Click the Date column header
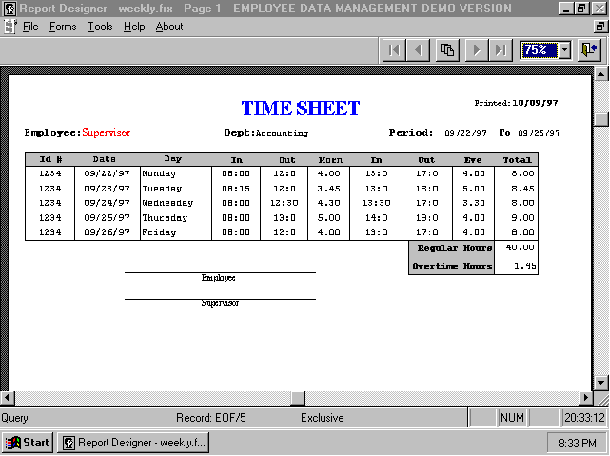The height and width of the screenshot is (456, 610). [x=104, y=159]
